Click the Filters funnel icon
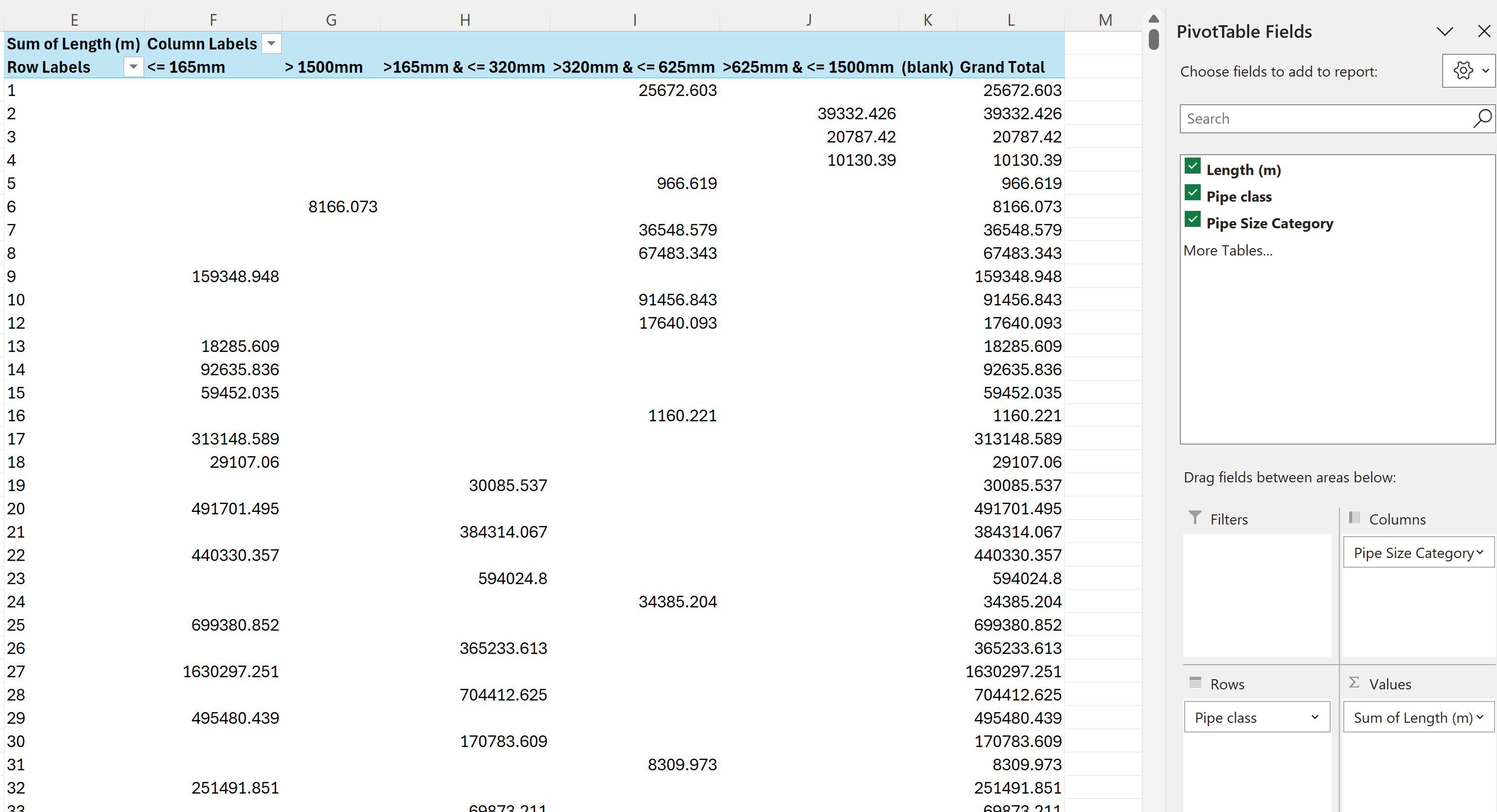 pyautogui.click(x=1195, y=518)
